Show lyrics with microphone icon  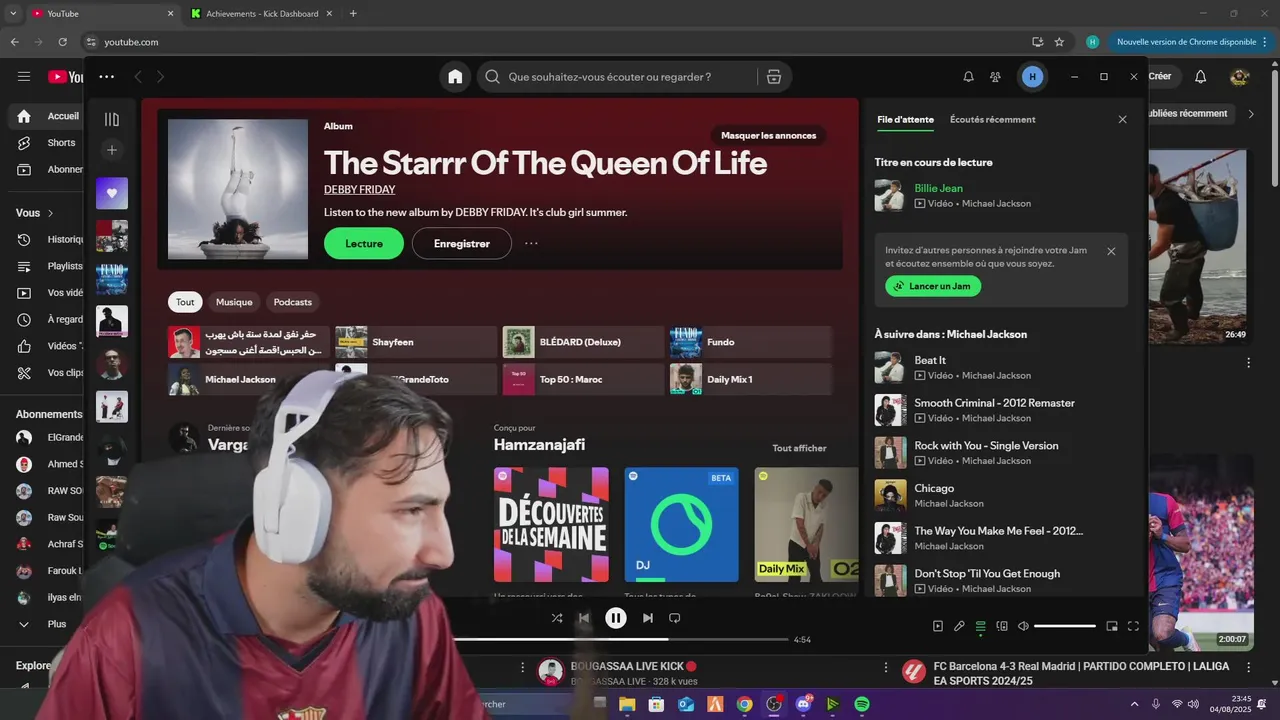959,626
